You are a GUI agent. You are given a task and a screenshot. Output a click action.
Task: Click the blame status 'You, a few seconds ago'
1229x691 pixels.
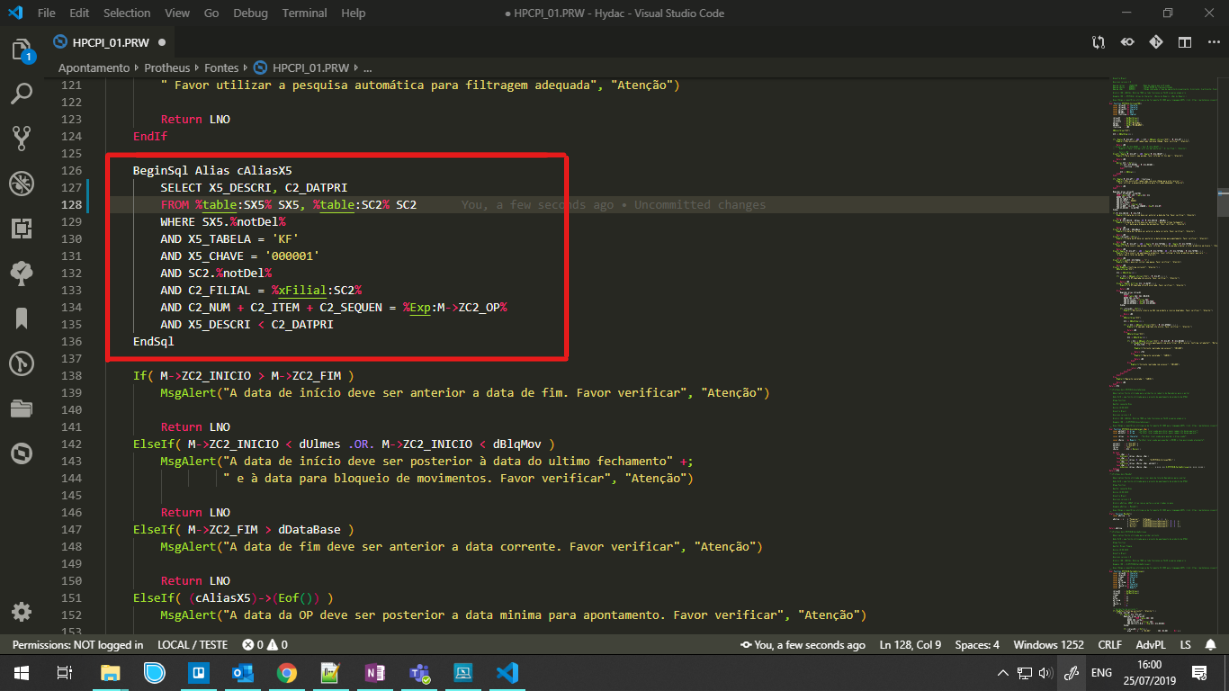coord(802,645)
